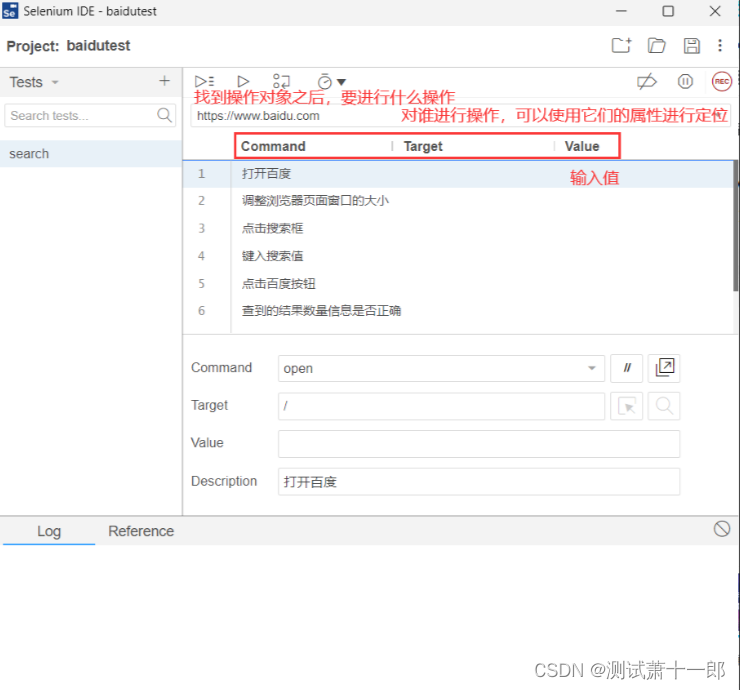740x690 pixels.
Task: Open the three-dot more options menu
Action: pos(720,45)
